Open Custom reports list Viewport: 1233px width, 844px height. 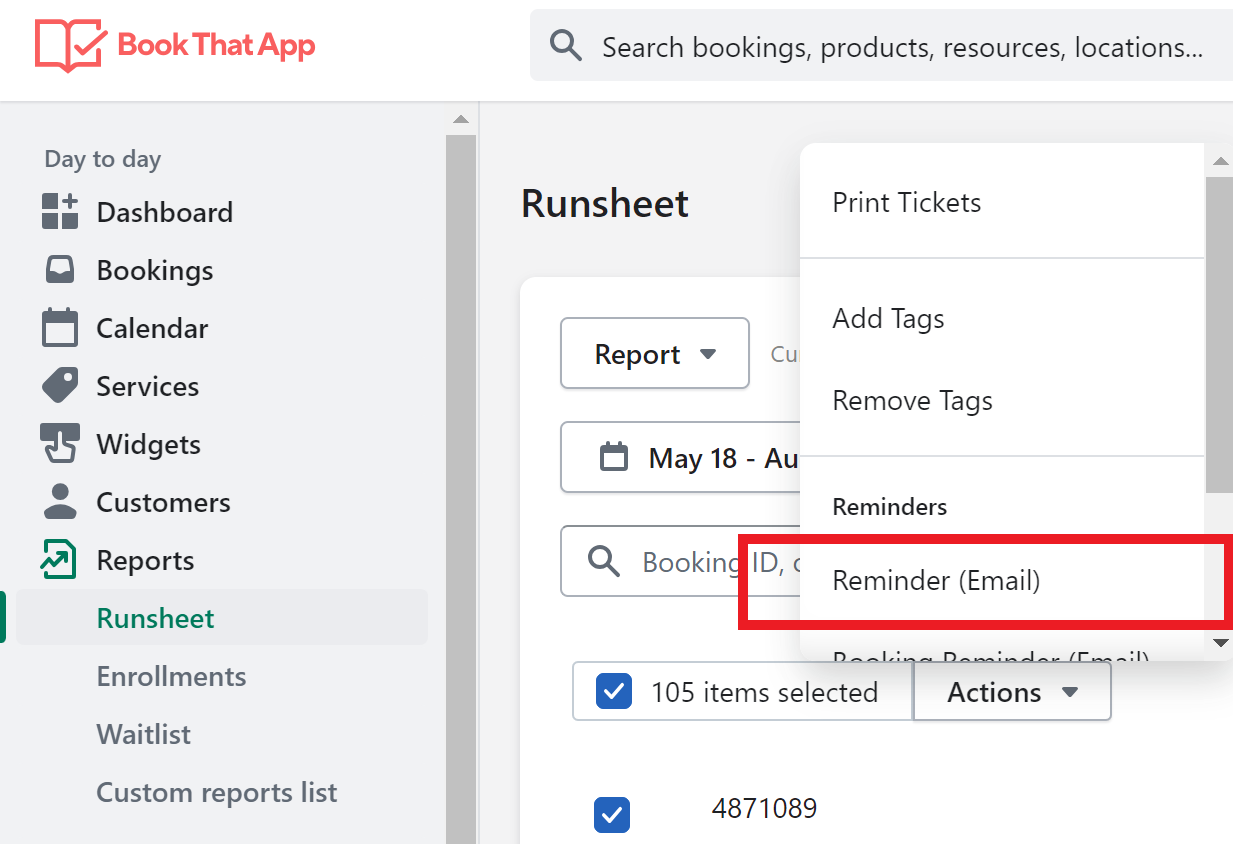point(216,792)
